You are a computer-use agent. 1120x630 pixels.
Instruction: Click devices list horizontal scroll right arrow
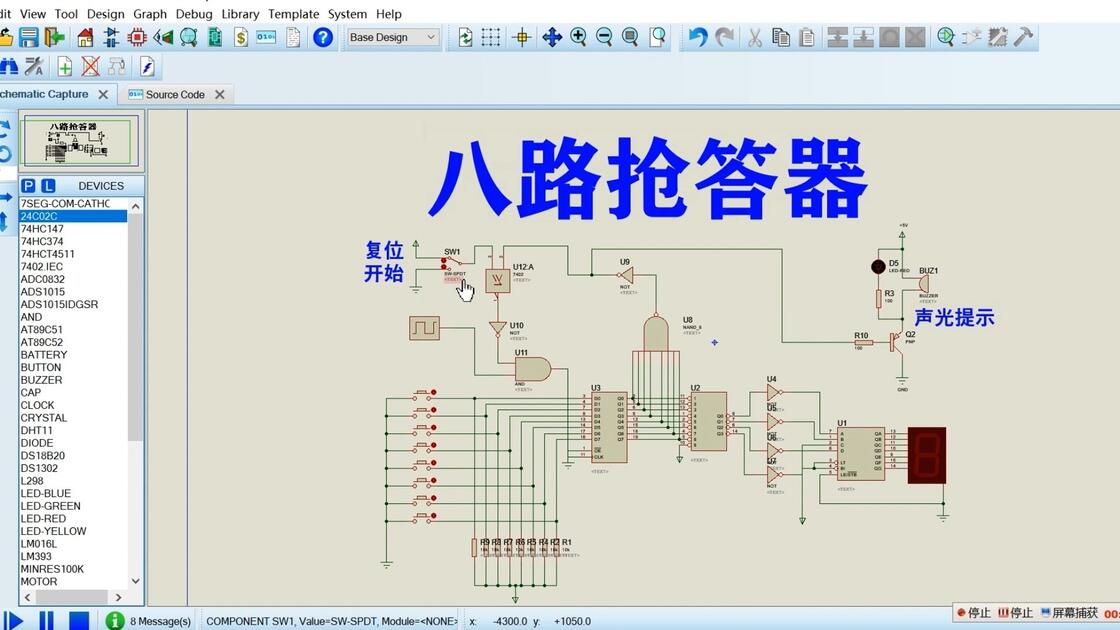click(119, 597)
